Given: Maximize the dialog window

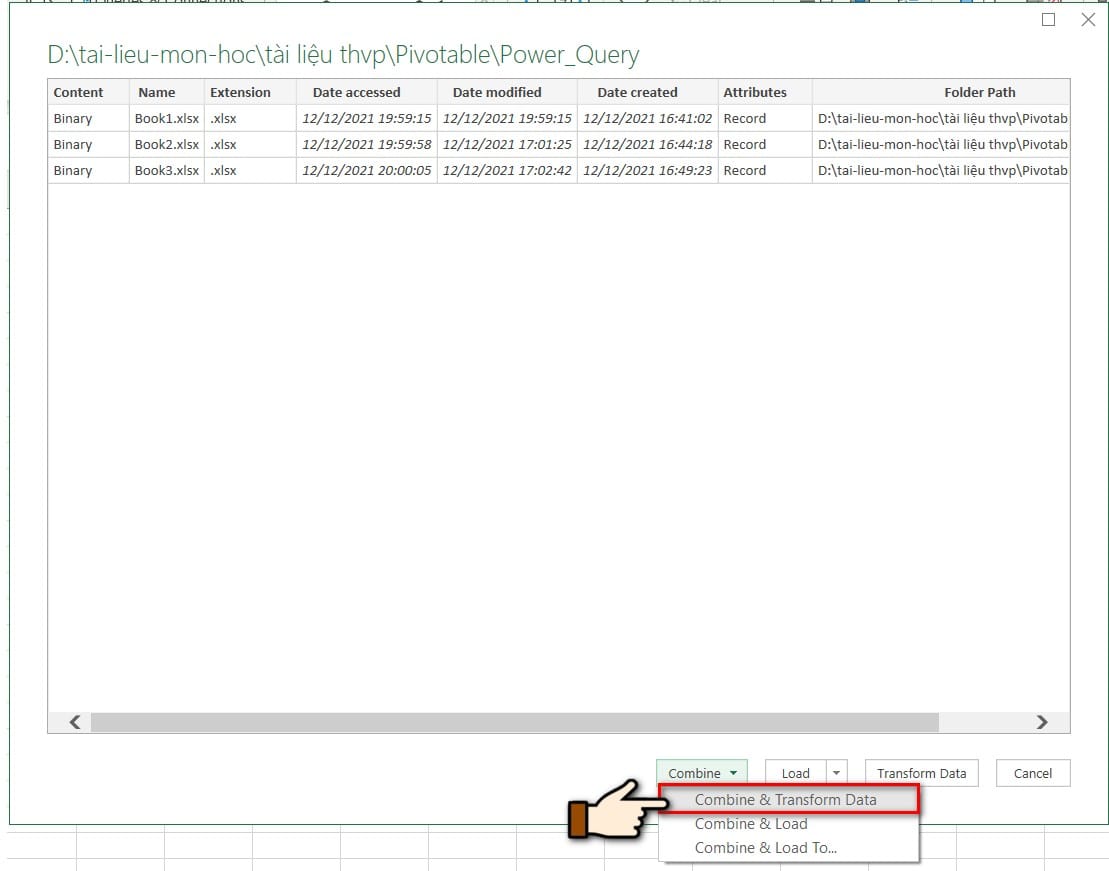Looking at the screenshot, I should [1048, 19].
